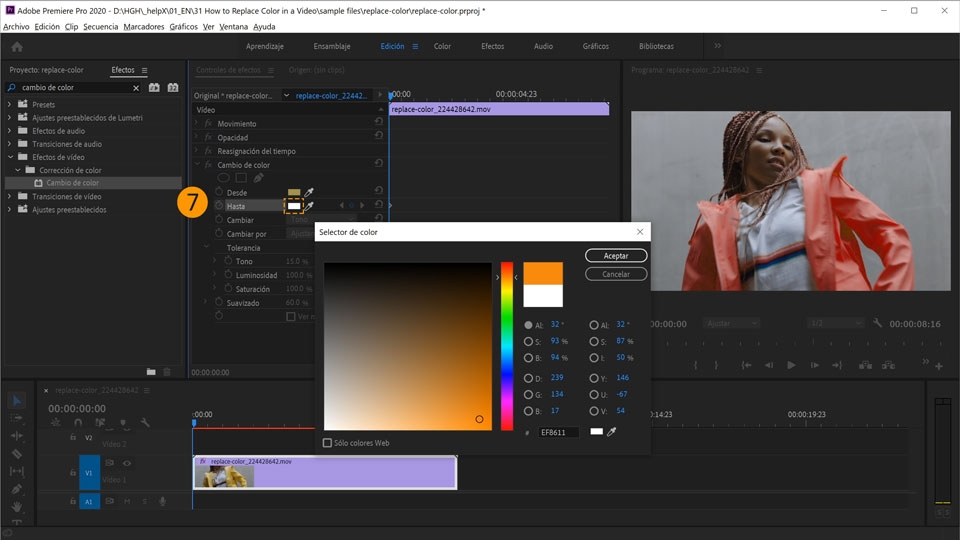This screenshot has height=540, width=960.
Task: Click the wrench settings icon in Program monitor
Action: pos(877,323)
